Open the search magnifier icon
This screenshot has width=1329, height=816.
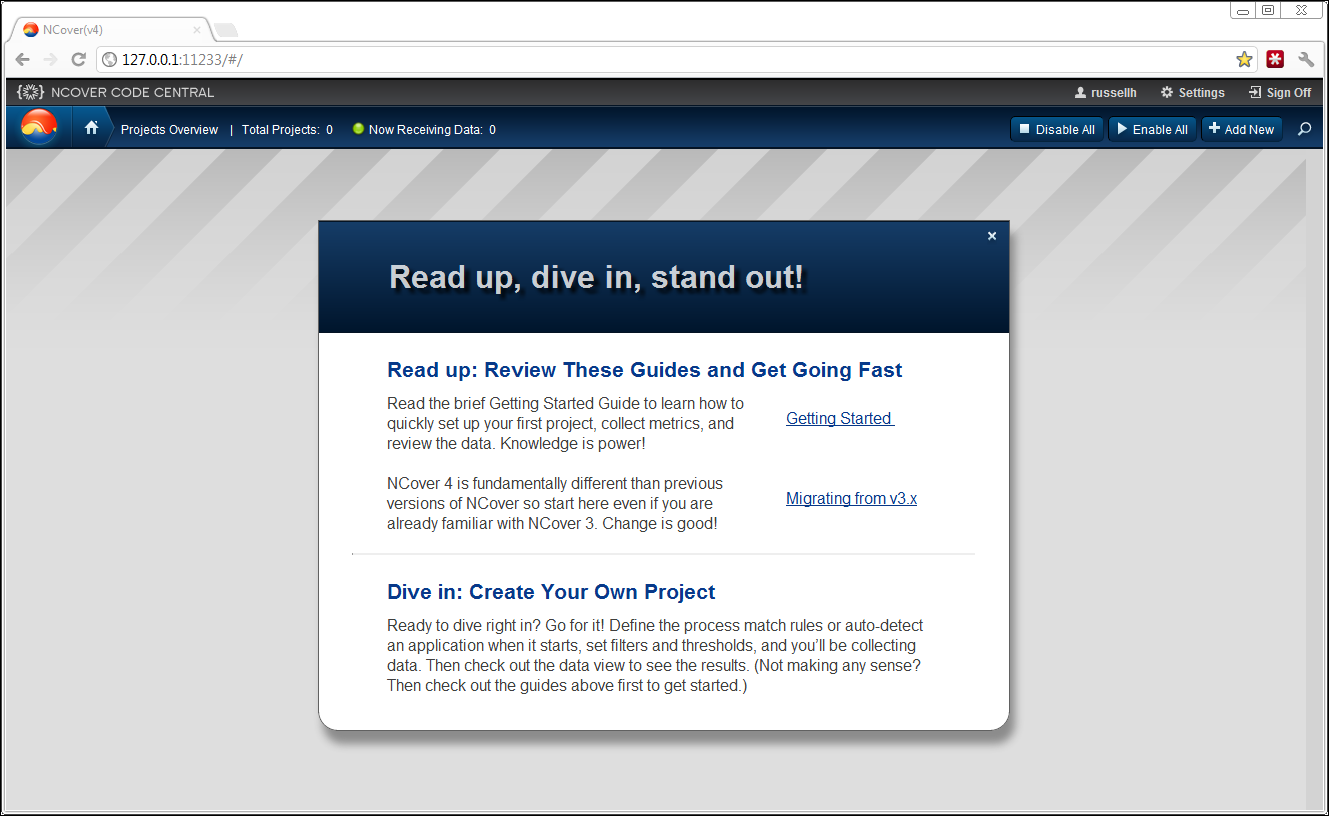(1304, 129)
